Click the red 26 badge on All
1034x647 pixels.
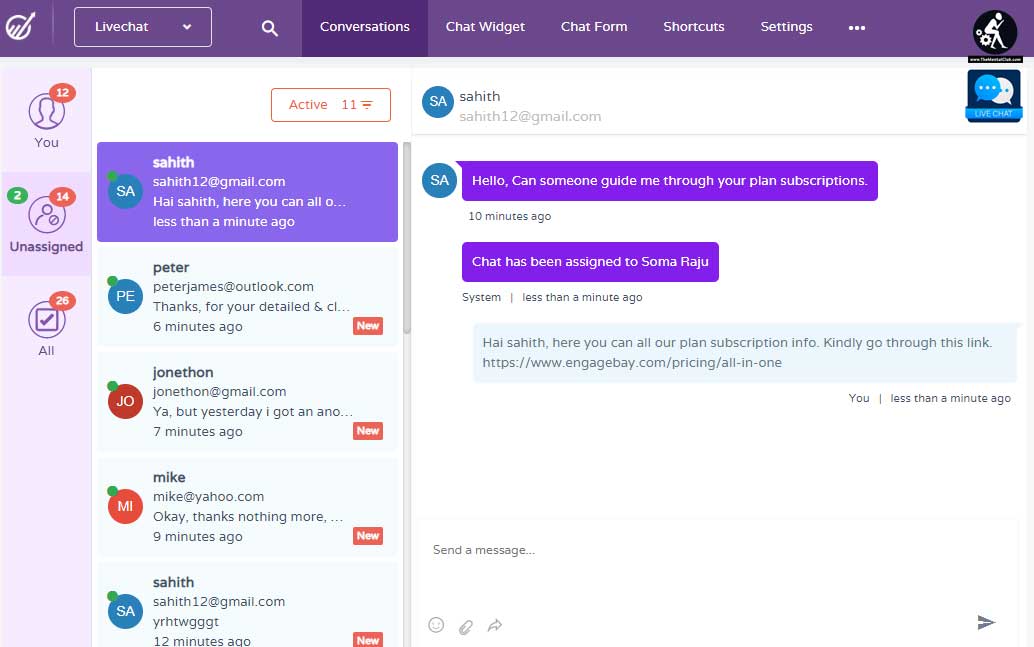click(63, 301)
